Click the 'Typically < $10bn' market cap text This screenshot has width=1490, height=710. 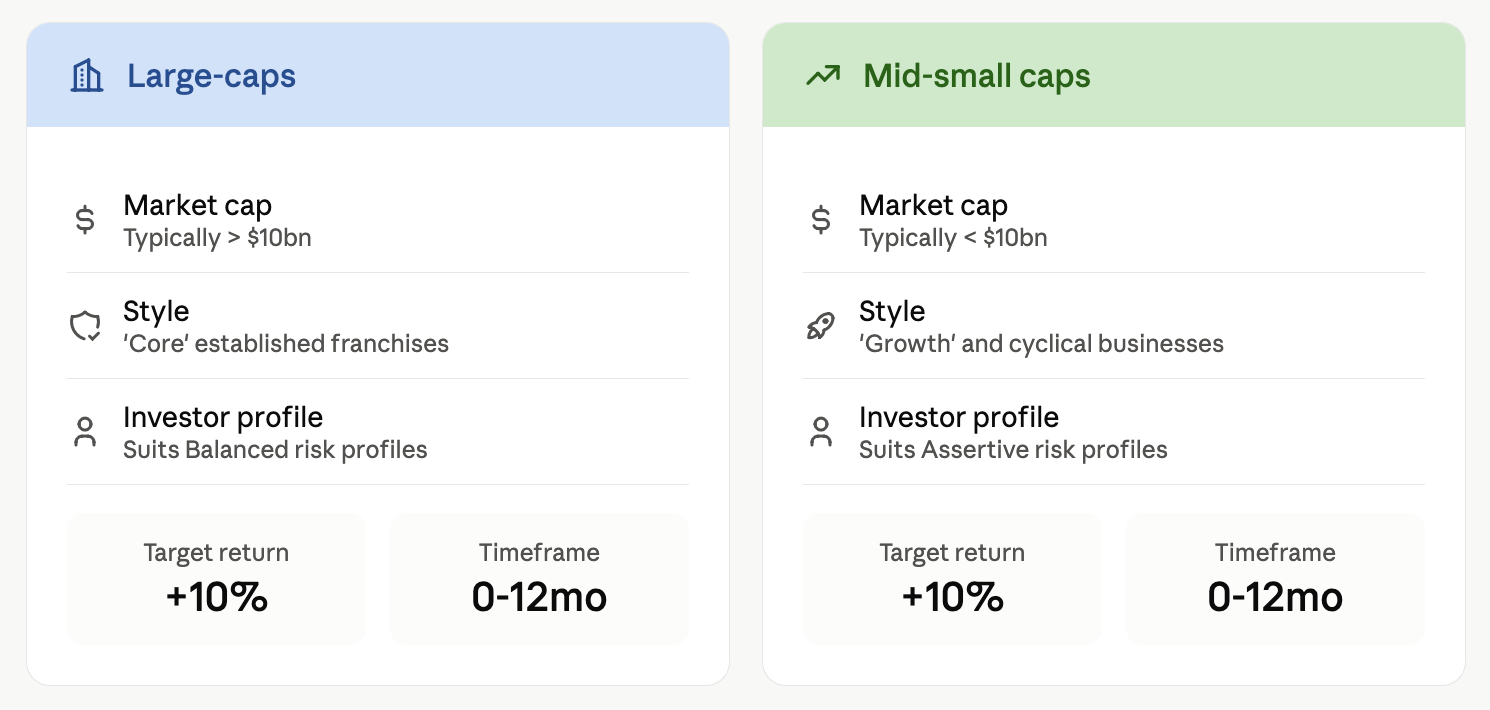pos(953,238)
